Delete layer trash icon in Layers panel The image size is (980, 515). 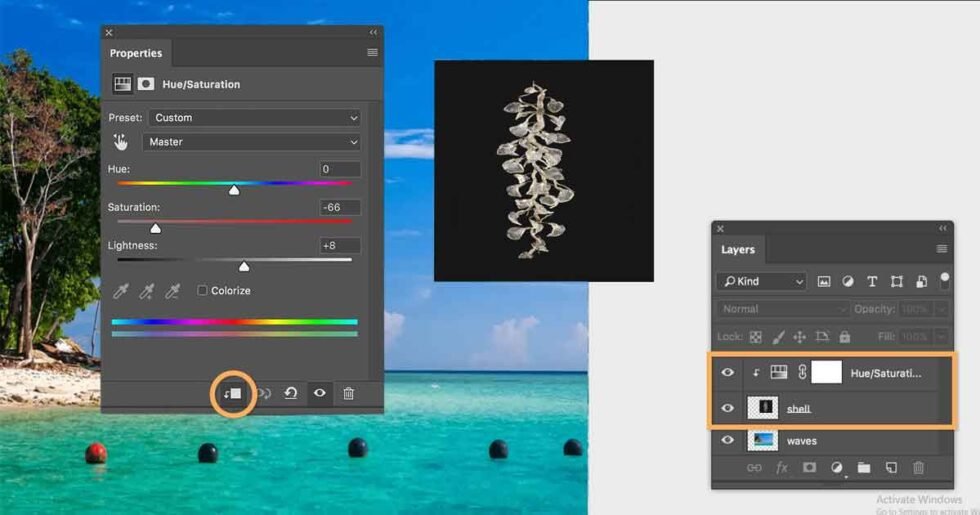918,468
